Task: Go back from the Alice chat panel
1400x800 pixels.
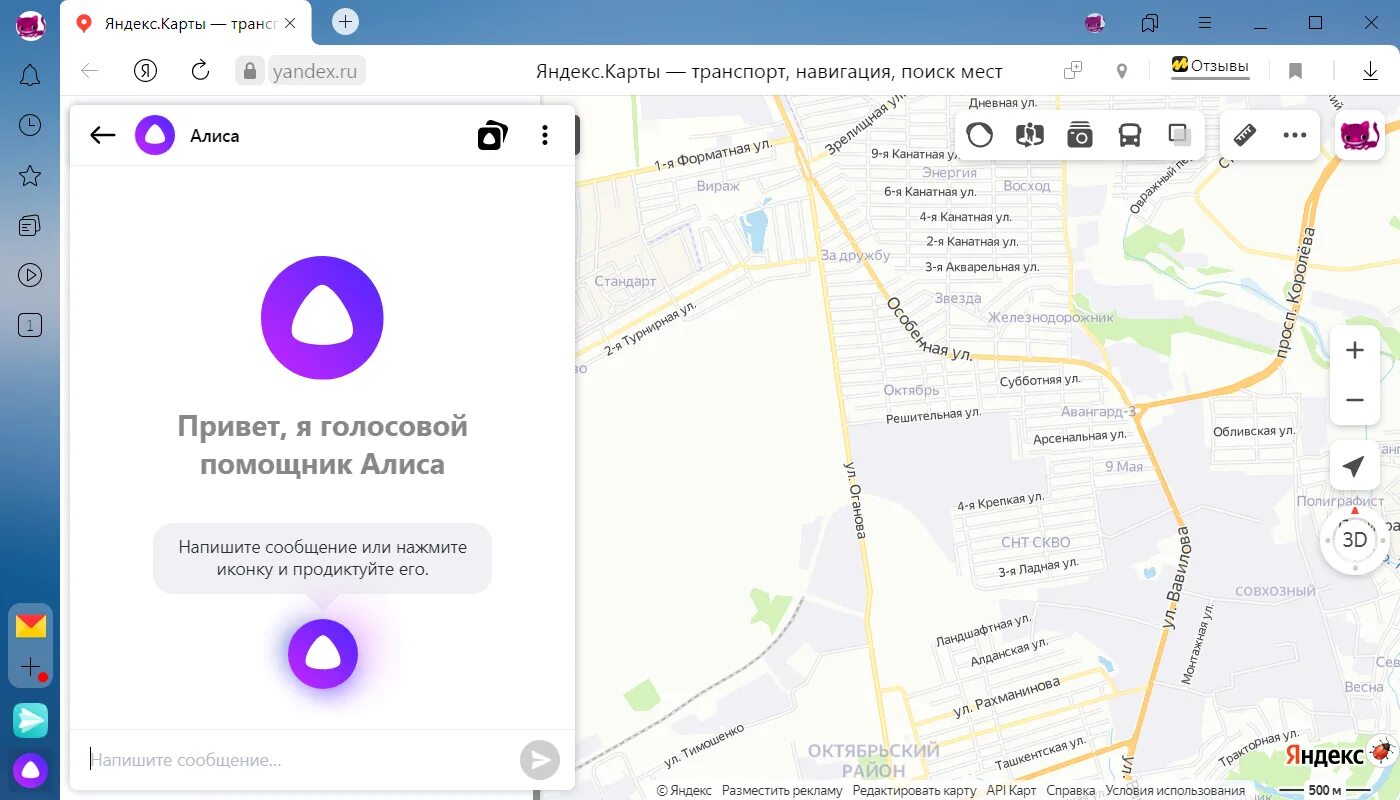Action: 103,135
